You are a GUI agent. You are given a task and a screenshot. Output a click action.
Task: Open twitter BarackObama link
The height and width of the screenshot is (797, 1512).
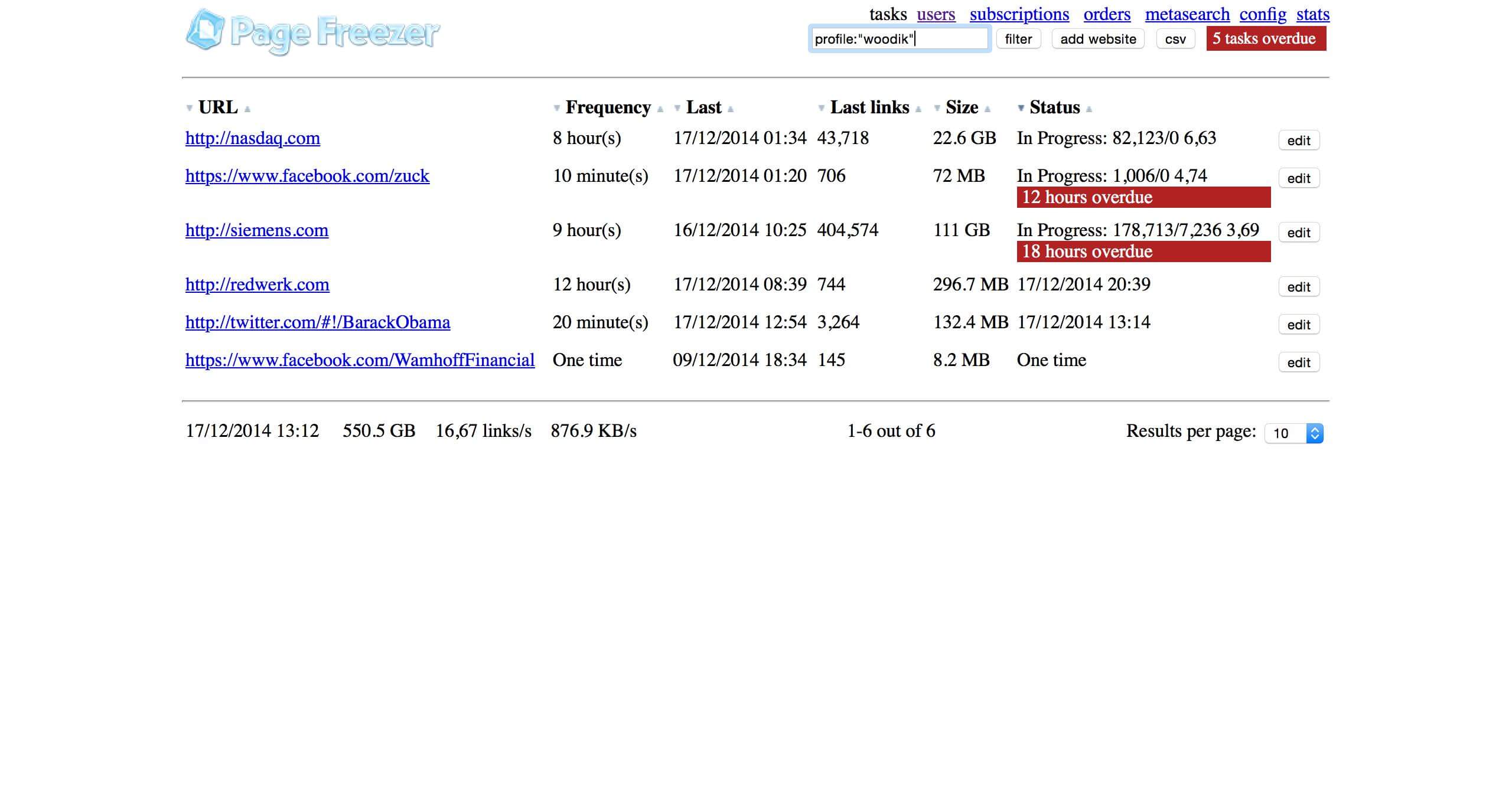point(318,322)
